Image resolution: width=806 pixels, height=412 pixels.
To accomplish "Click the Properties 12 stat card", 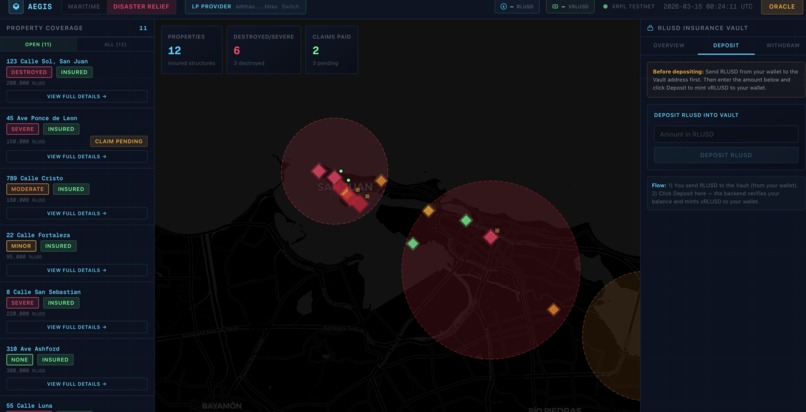I will 192,50.
